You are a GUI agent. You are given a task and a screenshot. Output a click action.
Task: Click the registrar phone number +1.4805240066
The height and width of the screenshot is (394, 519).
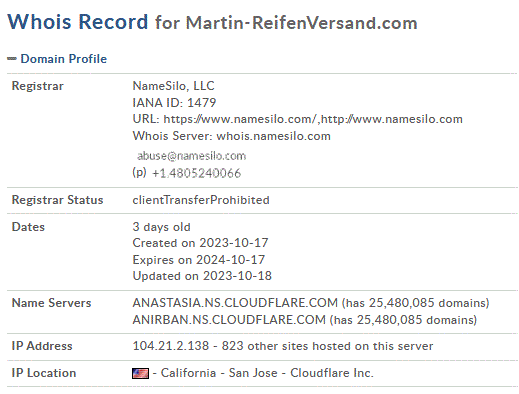(x=196, y=173)
